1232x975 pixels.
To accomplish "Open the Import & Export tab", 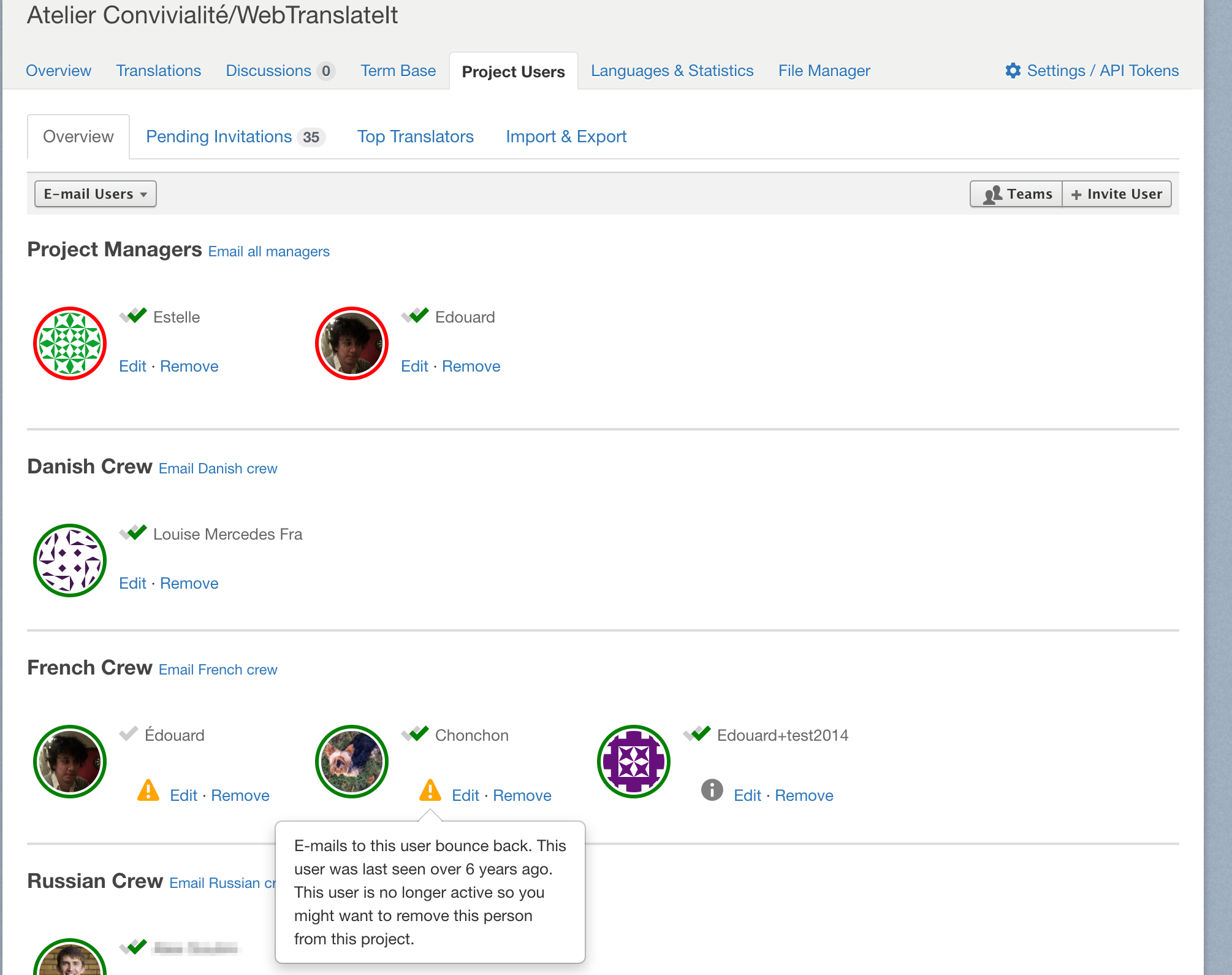I will 566,136.
